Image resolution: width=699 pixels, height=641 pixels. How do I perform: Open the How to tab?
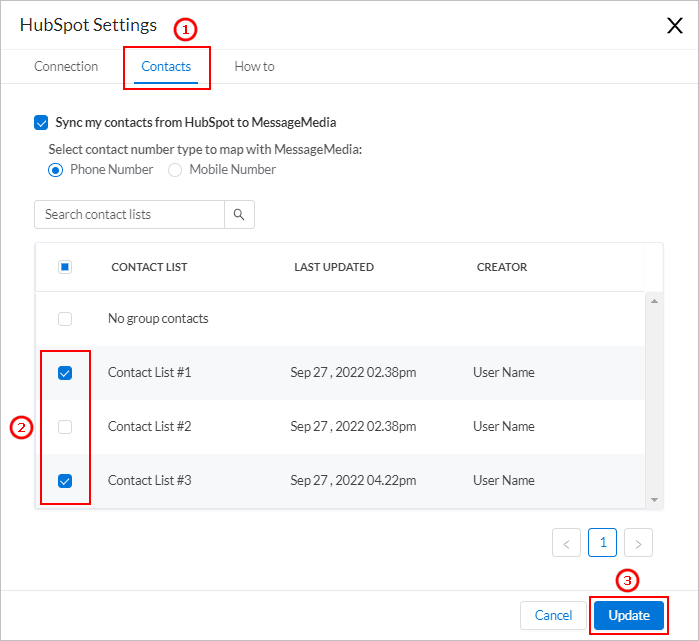click(254, 66)
